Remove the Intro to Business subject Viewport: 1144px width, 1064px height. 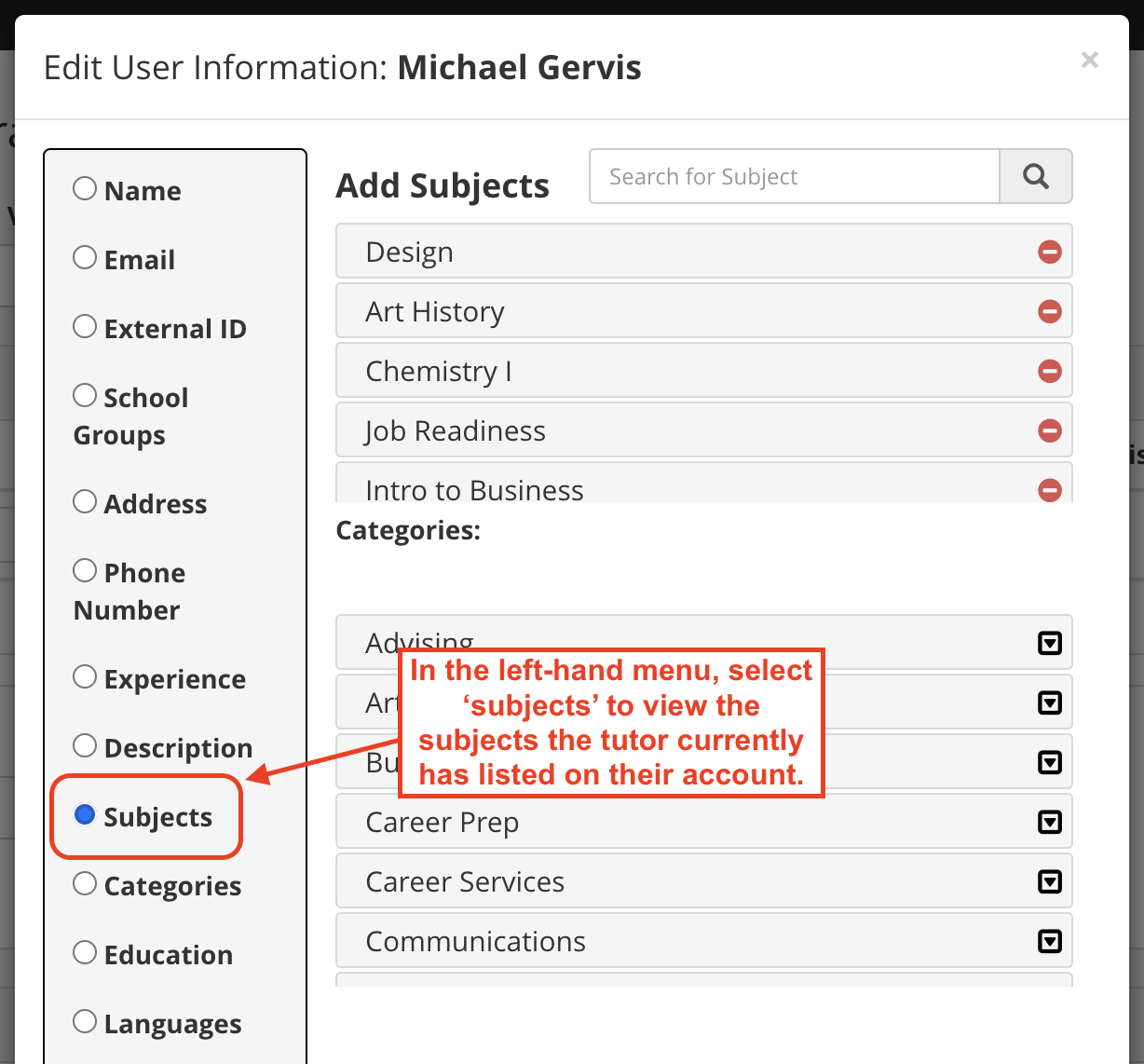coord(1050,489)
